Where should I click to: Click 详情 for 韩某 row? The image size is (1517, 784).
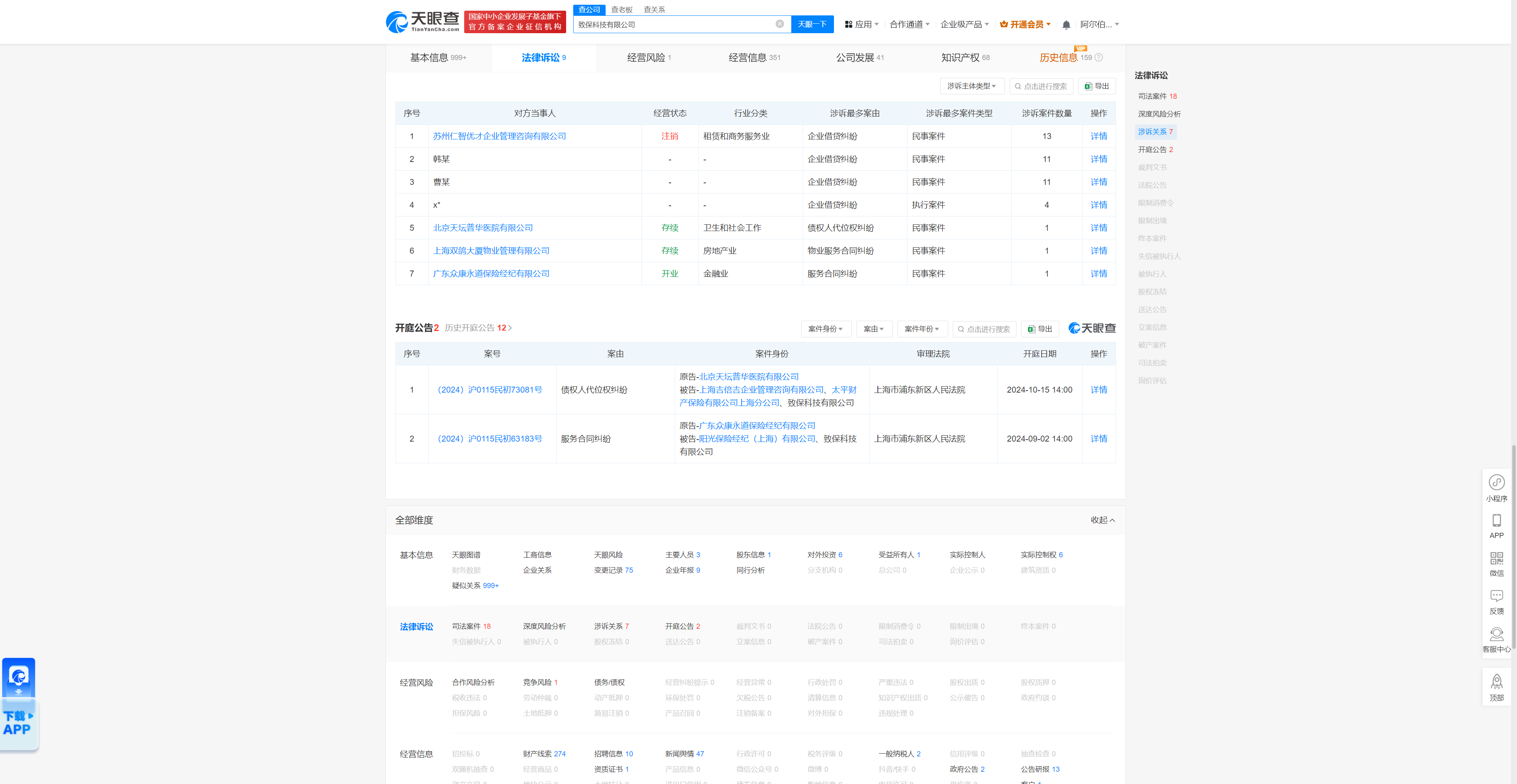[x=1098, y=160]
